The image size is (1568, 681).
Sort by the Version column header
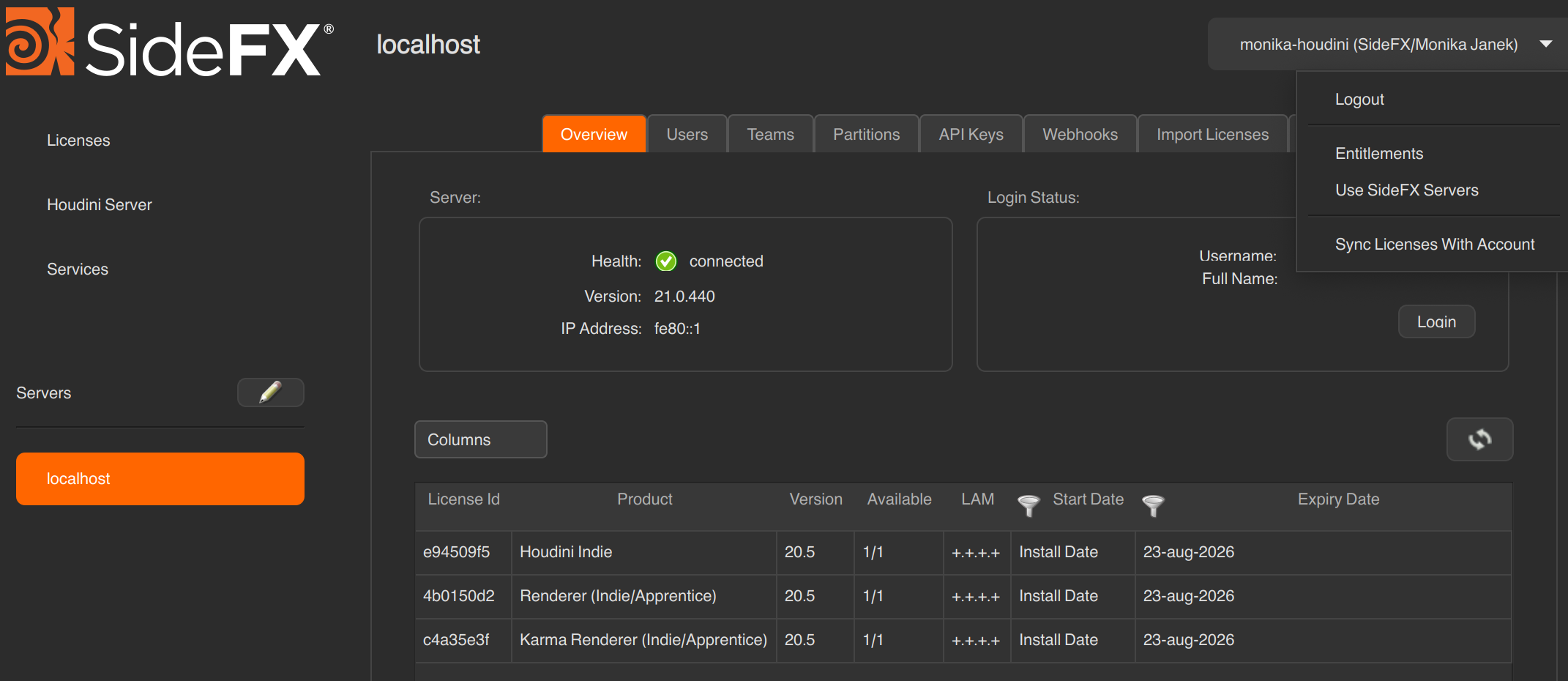[815, 499]
